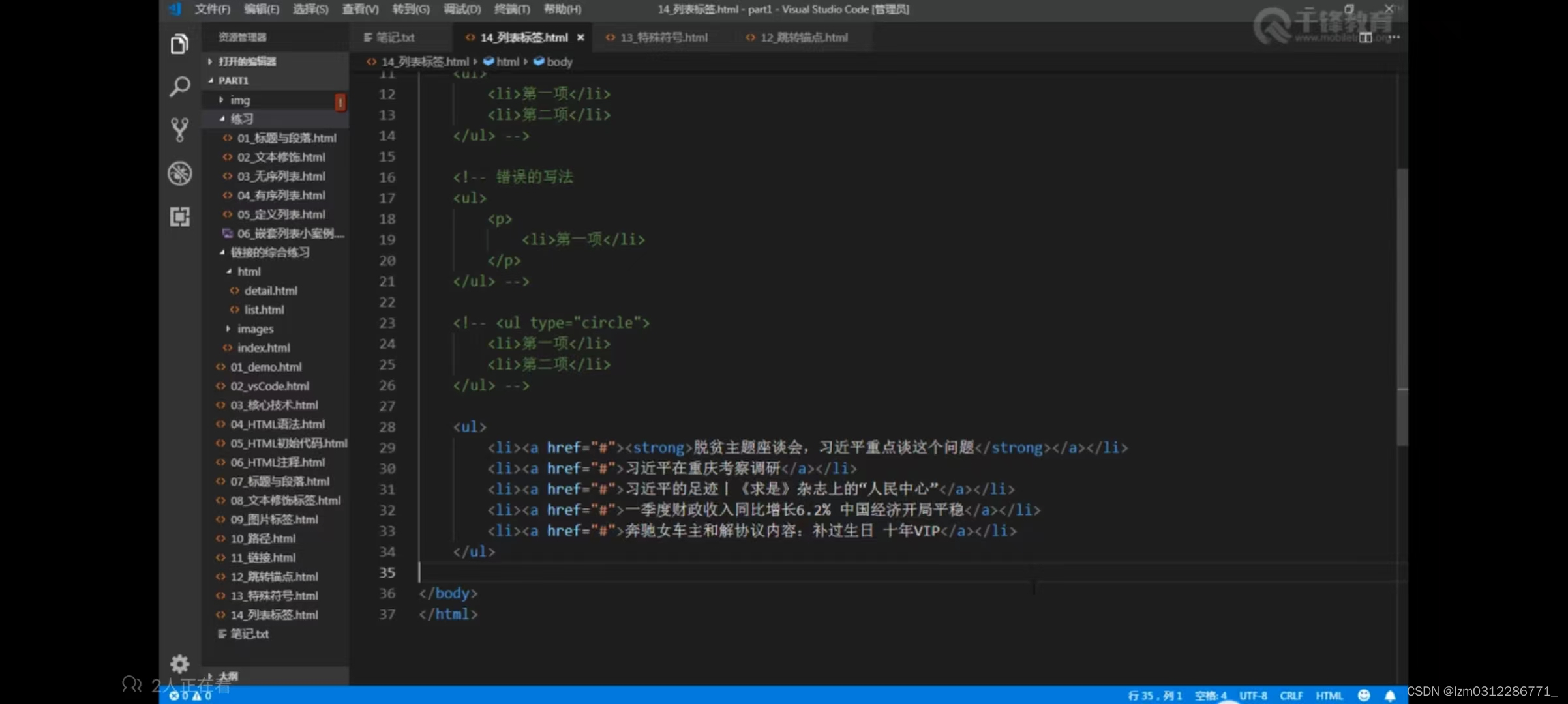The height and width of the screenshot is (704, 1568).
Task: Open the Search view icon
Action: tap(179, 86)
